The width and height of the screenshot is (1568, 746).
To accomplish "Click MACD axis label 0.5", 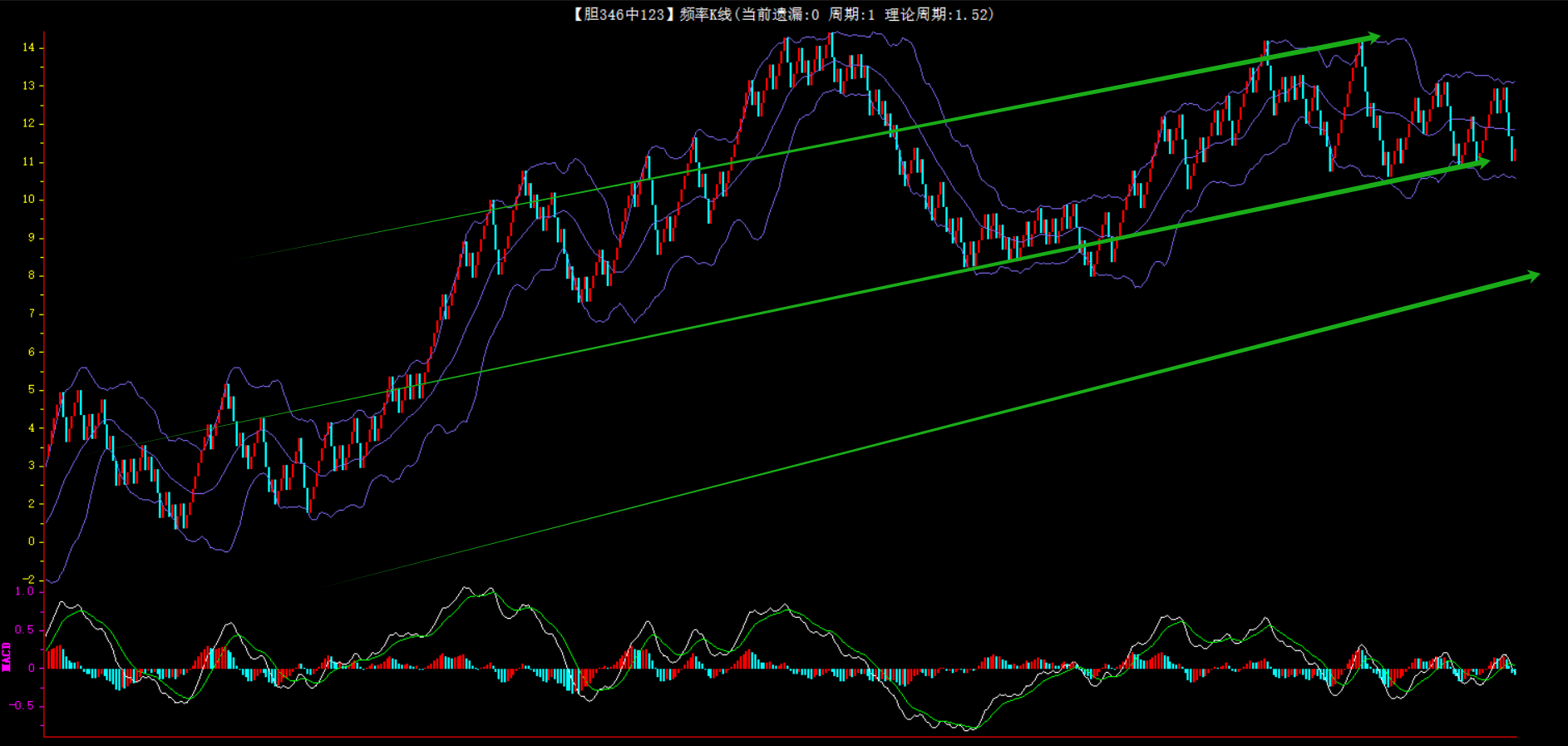I will [x=25, y=630].
